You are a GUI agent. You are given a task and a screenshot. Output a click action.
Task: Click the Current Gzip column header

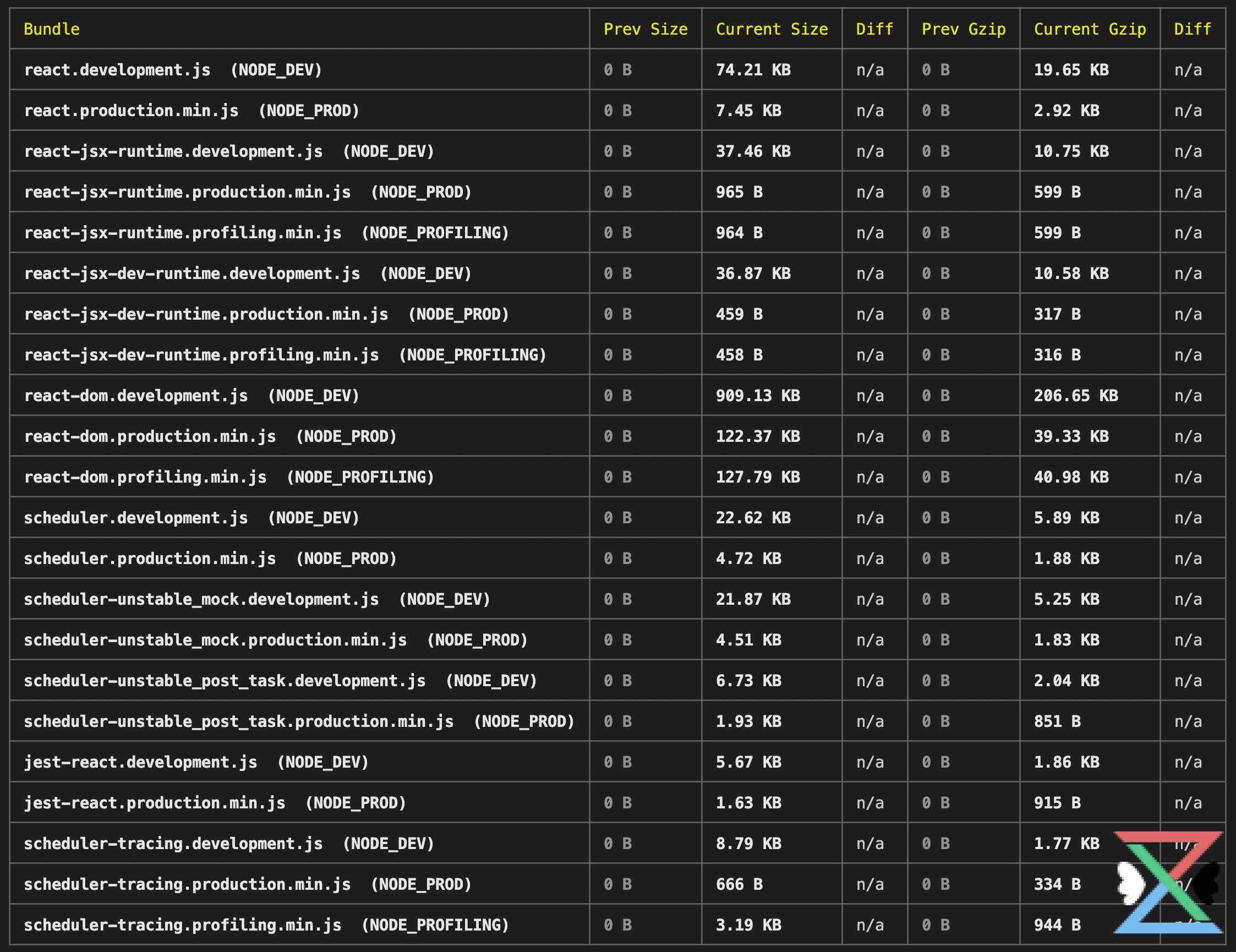(1090, 29)
